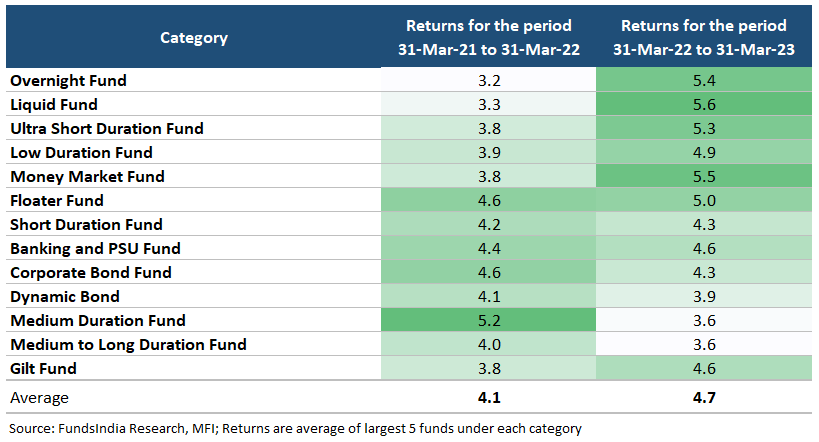This screenshot has height=442, width=819.
Task: Click the Ultra Short Duration Fund label
Action: point(106,128)
